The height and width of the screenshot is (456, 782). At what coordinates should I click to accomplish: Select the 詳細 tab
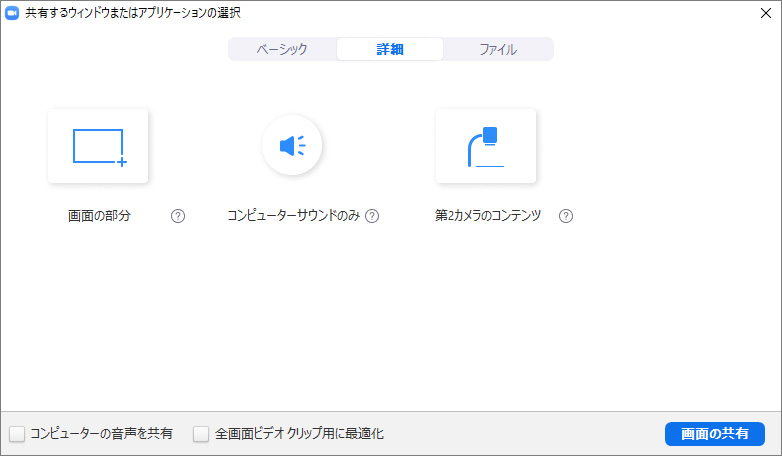click(390, 49)
